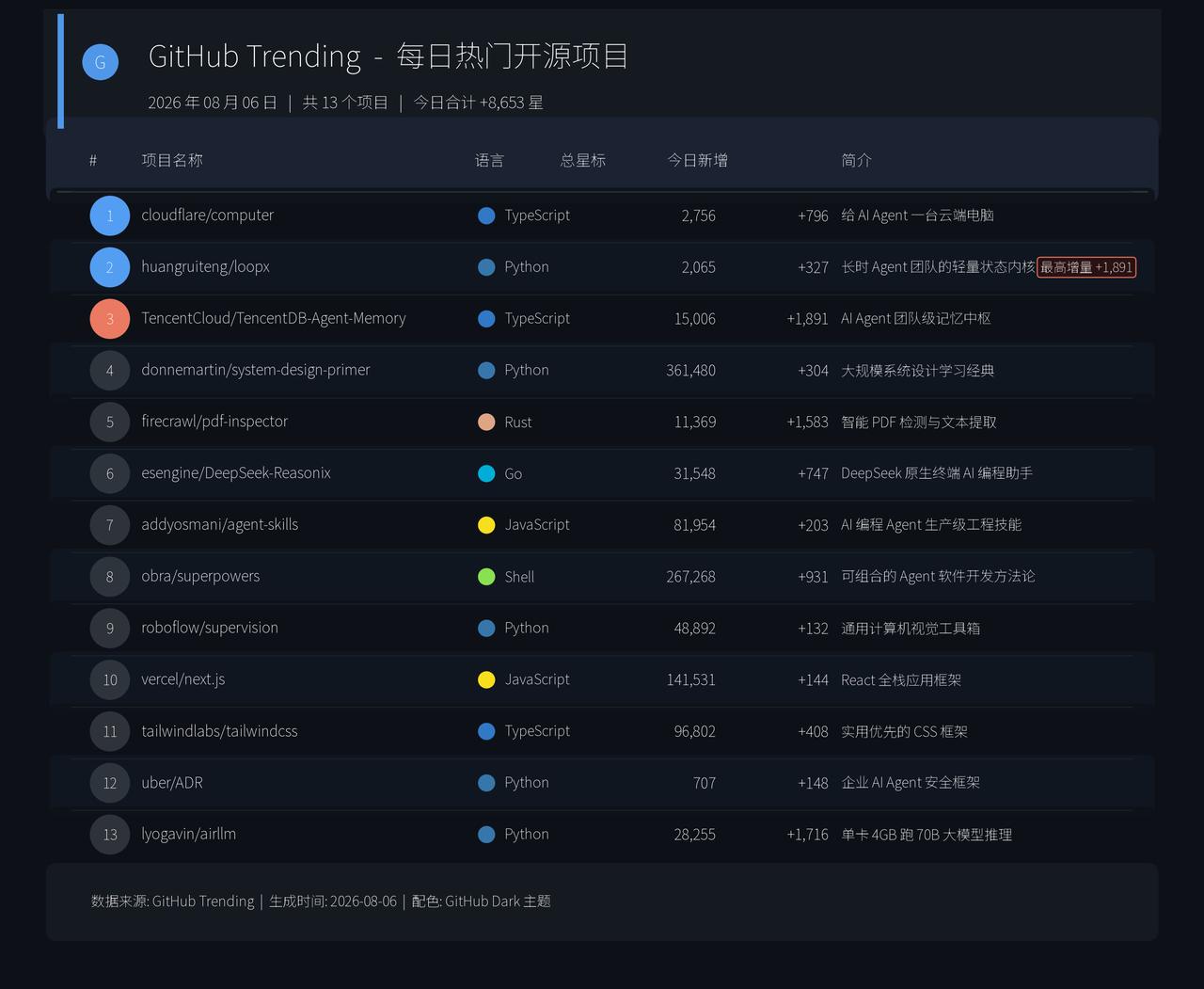Click the 今日新增 column header
Image resolution: width=1204 pixels, height=989 pixels.
click(x=697, y=160)
